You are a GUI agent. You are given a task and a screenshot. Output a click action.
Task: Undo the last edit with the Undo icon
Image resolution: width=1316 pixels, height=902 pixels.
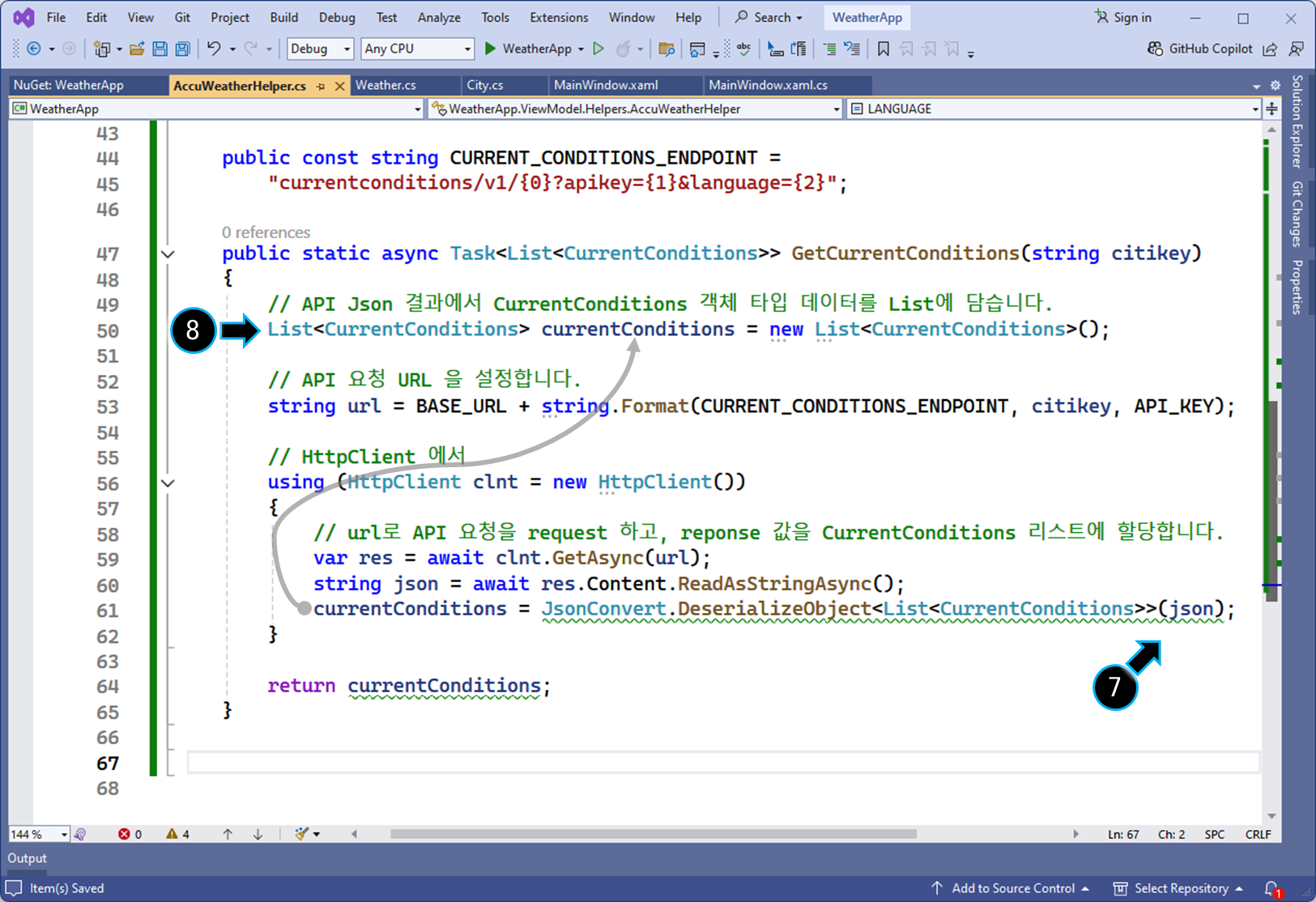pos(214,49)
